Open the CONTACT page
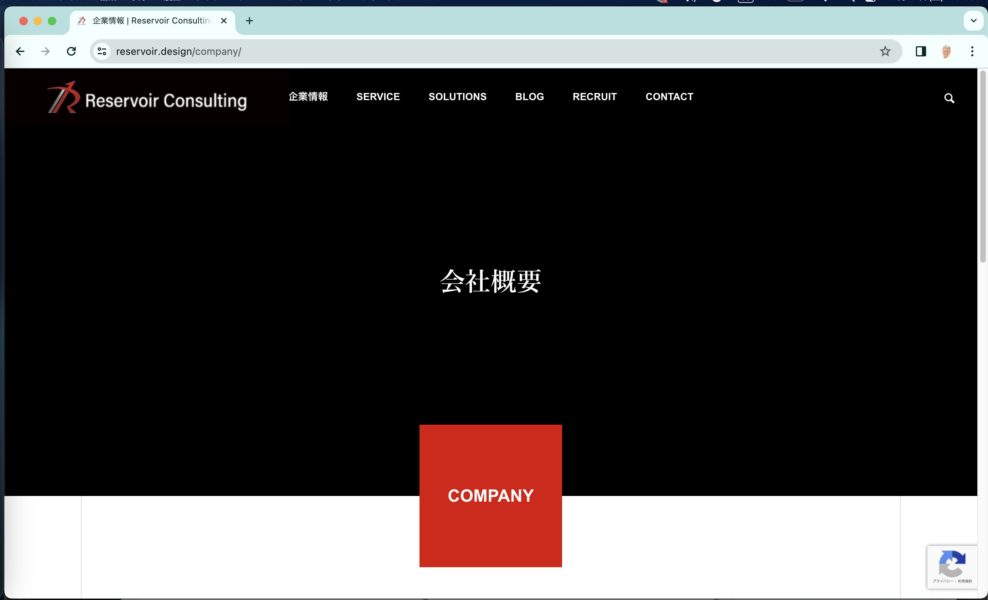Image resolution: width=988 pixels, height=600 pixels. pyautogui.click(x=669, y=96)
